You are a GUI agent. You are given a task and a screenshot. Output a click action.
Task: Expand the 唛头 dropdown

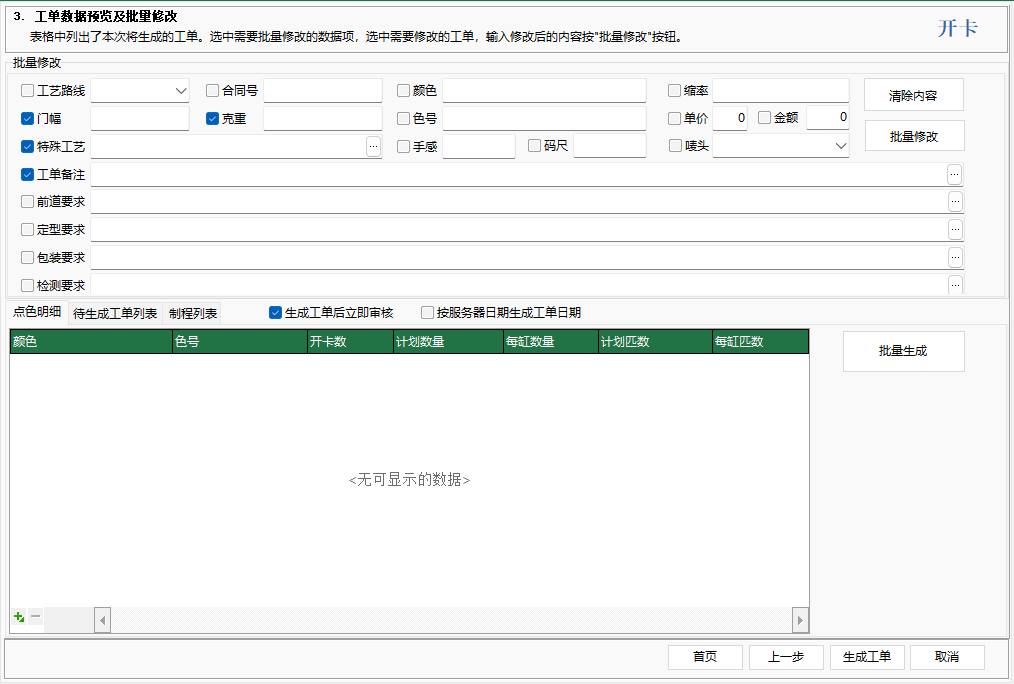tap(841, 146)
